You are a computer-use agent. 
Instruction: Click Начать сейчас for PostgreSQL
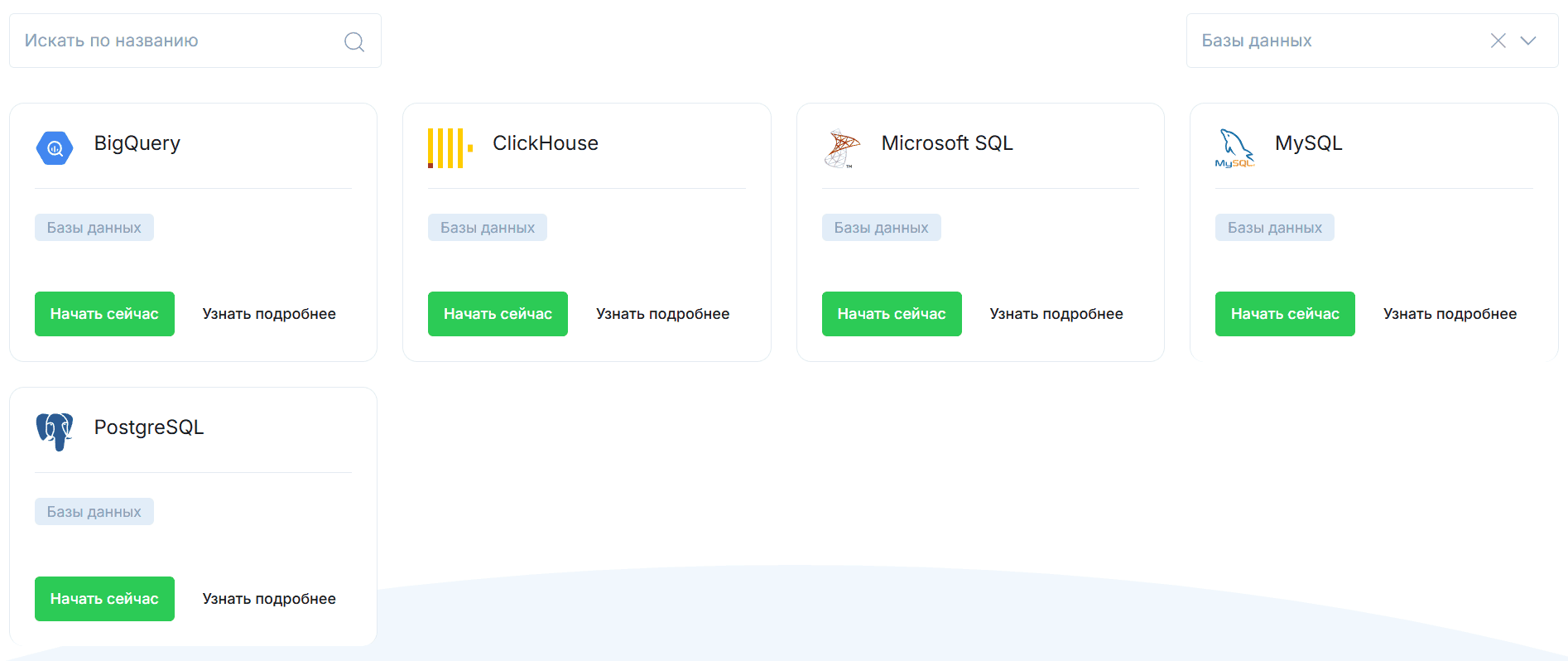click(104, 599)
